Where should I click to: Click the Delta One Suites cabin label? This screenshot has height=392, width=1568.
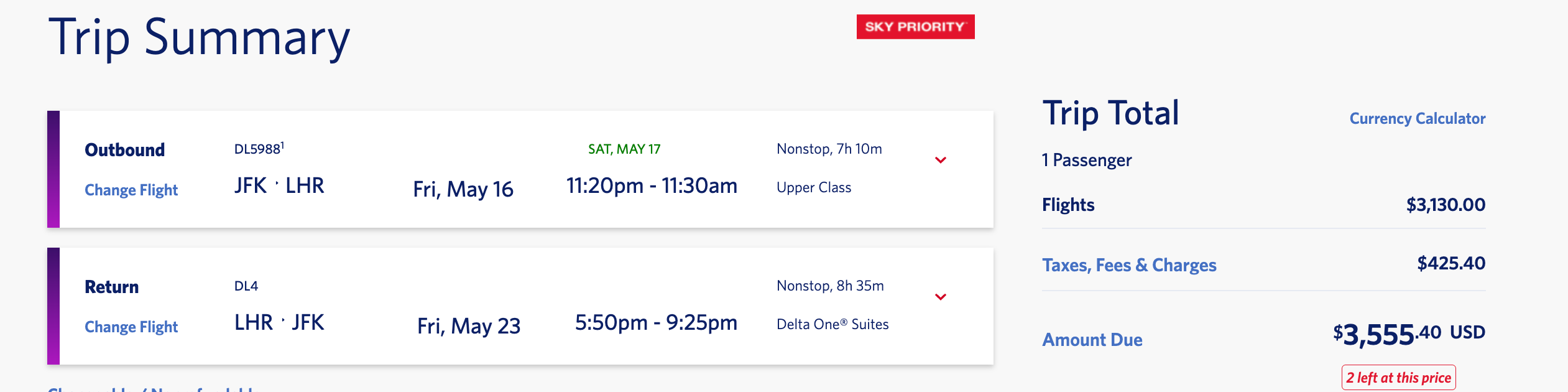pos(832,324)
